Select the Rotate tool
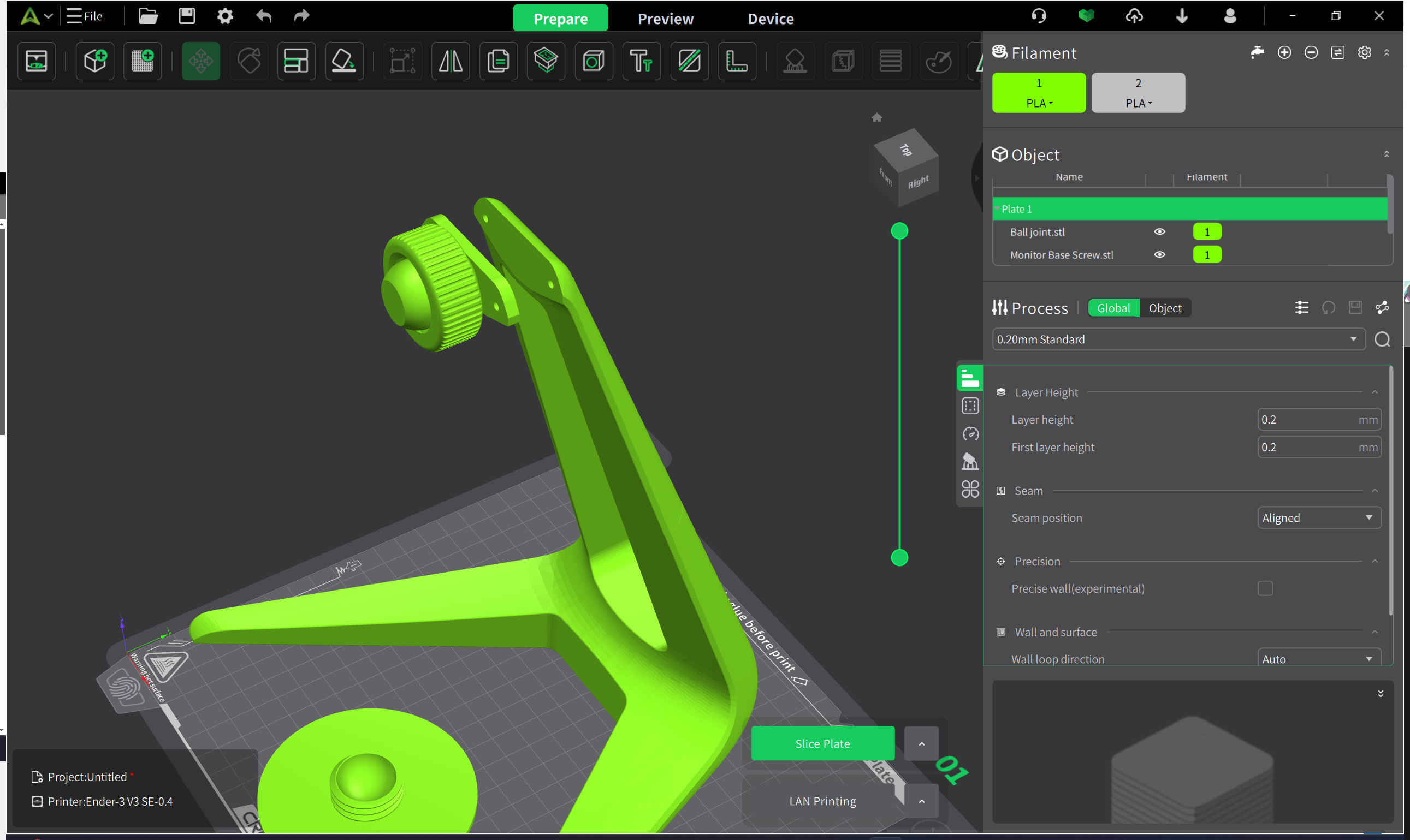The height and width of the screenshot is (840, 1410). [248, 61]
